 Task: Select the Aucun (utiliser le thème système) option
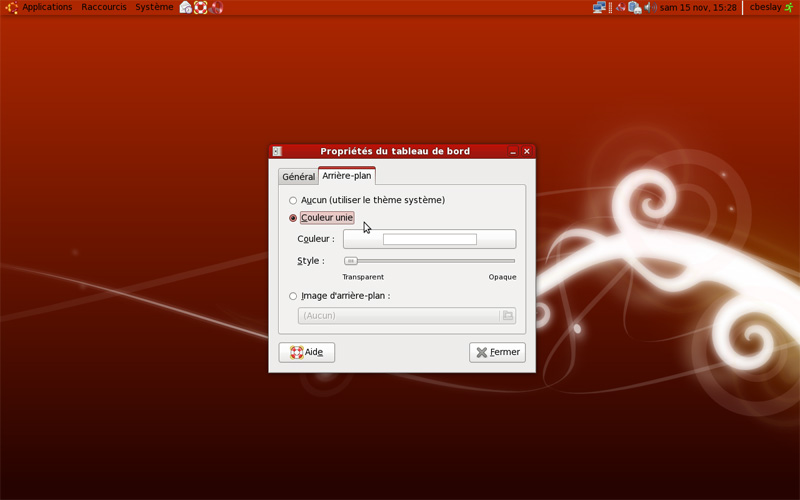click(367, 200)
